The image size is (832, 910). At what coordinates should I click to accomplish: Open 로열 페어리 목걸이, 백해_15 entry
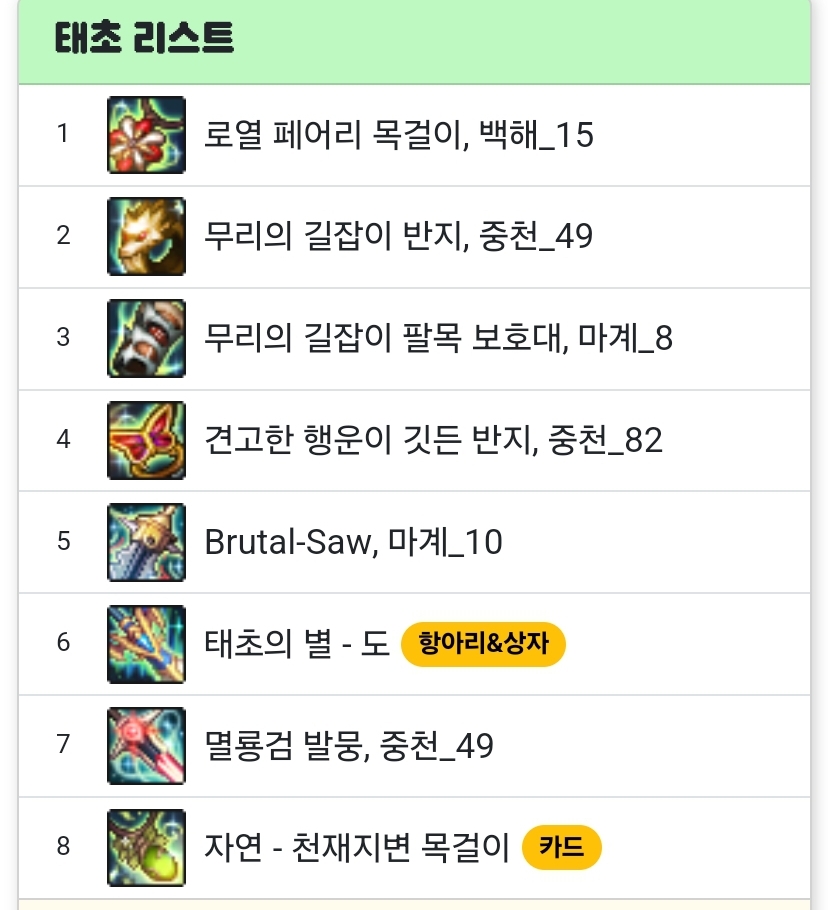399,135
